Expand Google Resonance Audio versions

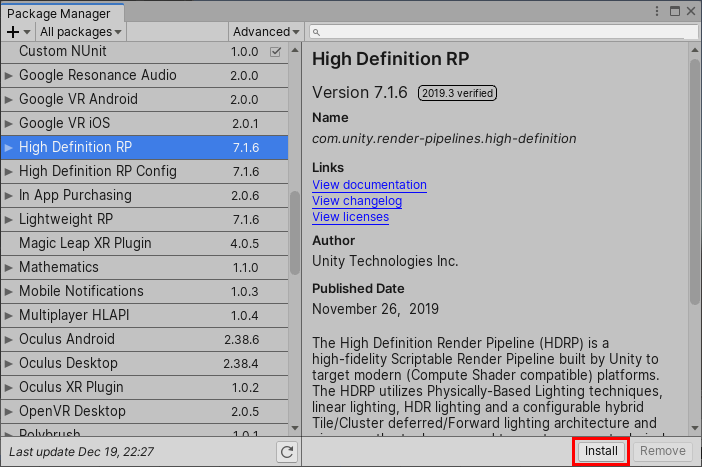(9, 76)
